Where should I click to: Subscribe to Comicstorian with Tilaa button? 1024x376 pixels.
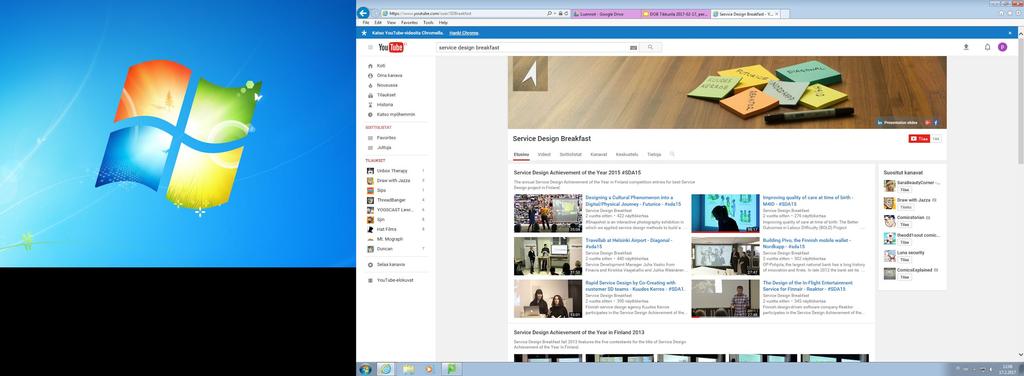pyautogui.click(x=904, y=225)
